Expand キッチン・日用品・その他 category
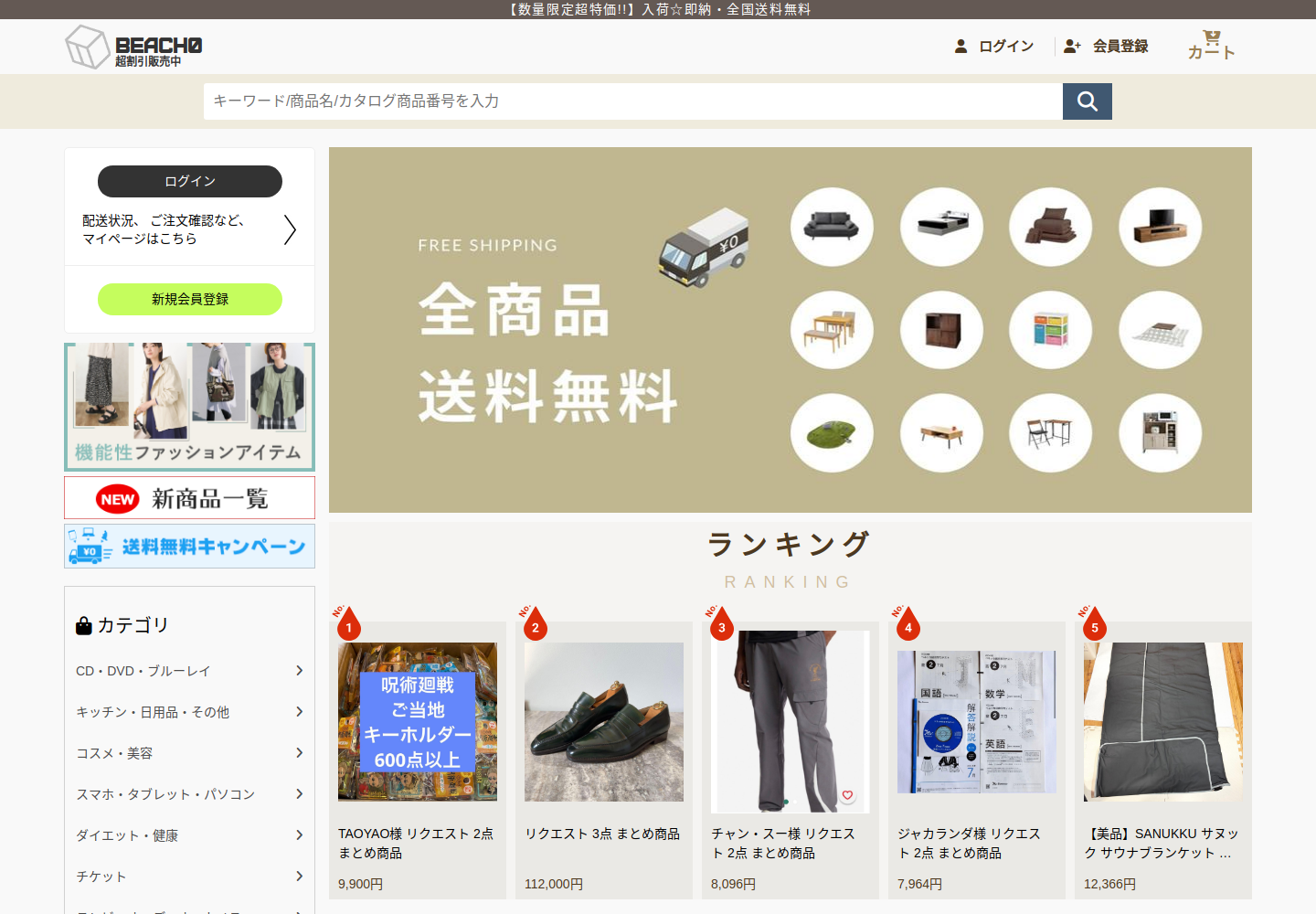The height and width of the screenshot is (914, 1316). pos(190,712)
